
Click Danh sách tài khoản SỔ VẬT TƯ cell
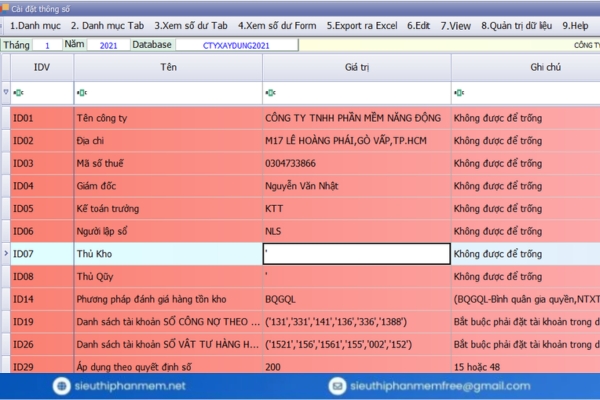point(168,344)
